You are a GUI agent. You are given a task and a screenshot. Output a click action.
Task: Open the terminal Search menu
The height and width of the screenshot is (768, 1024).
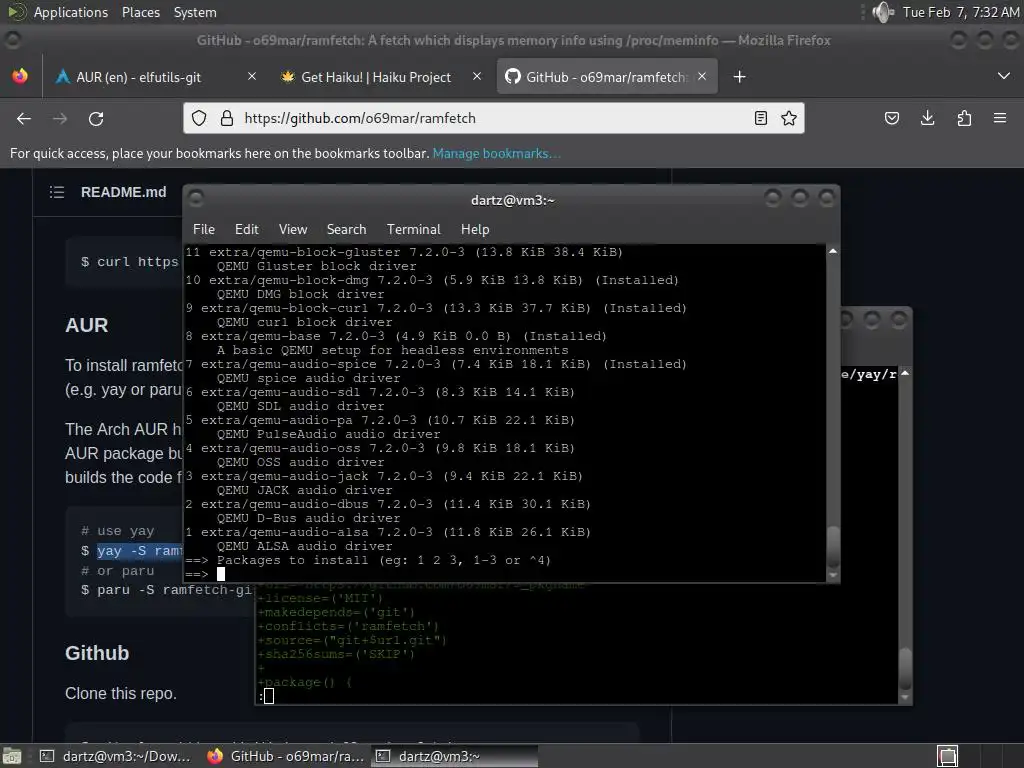(346, 229)
